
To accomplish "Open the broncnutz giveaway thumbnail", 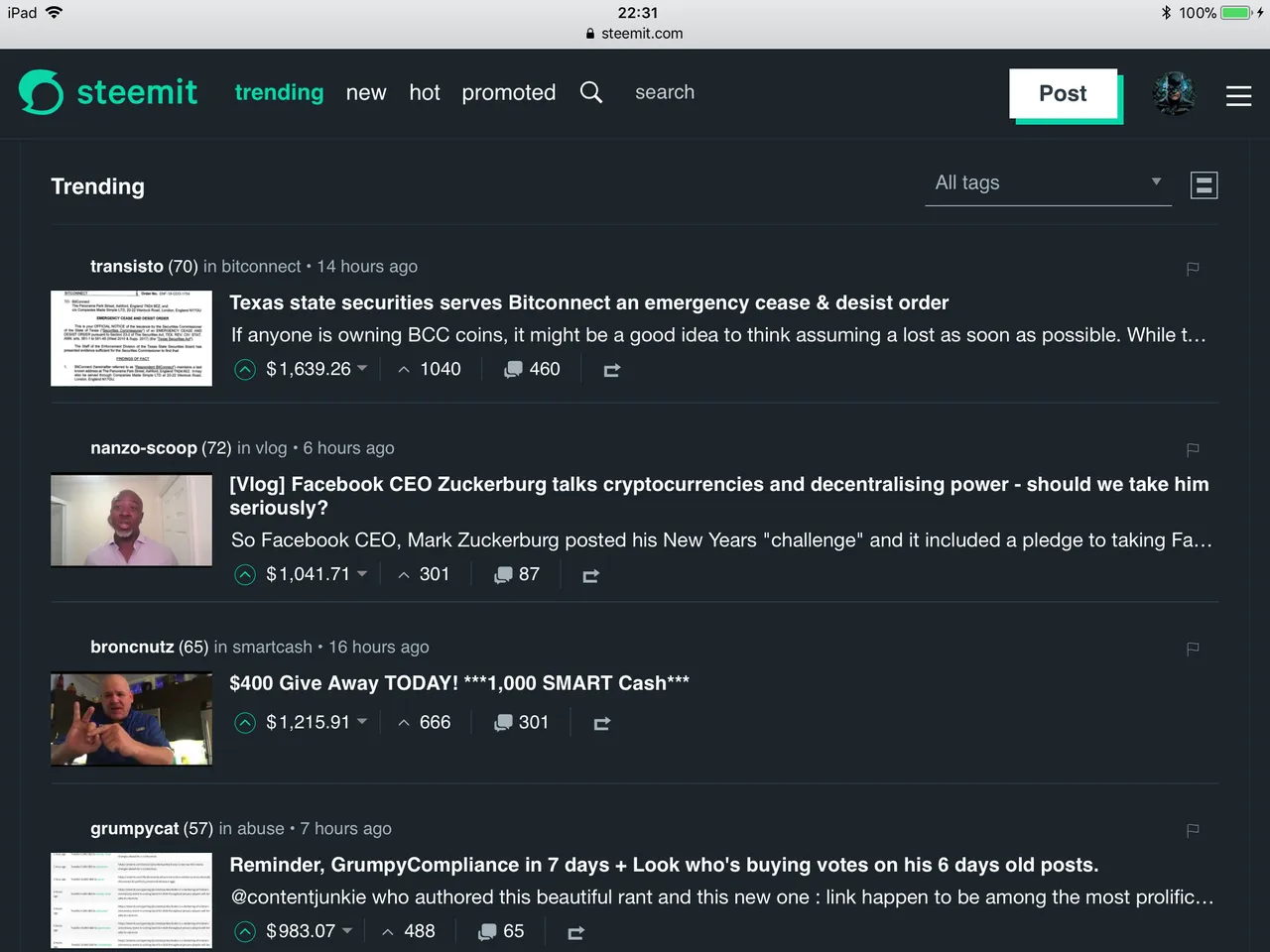I will coord(131,719).
